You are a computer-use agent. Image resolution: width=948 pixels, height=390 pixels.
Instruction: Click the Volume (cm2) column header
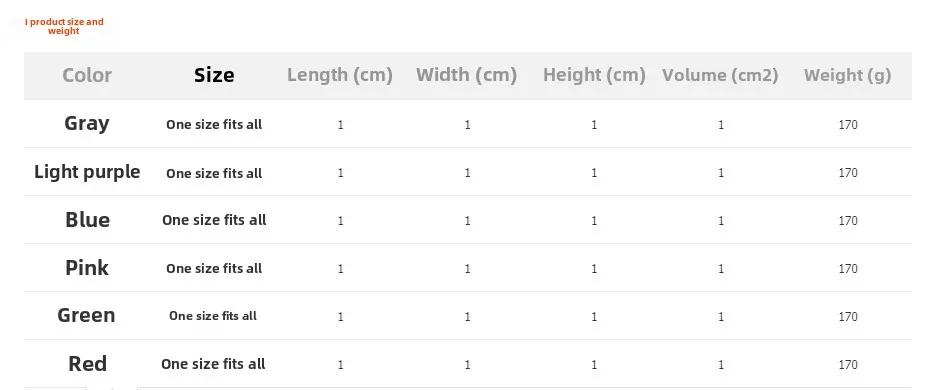720,76
